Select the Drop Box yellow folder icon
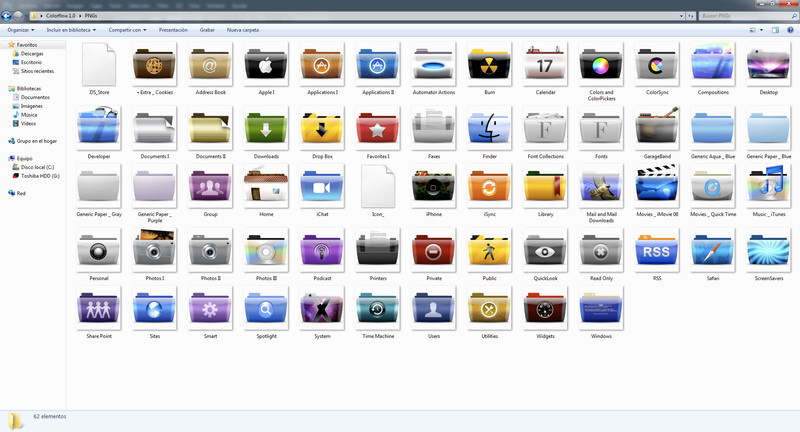The width and height of the screenshot is (800, 432). (321, 129)
